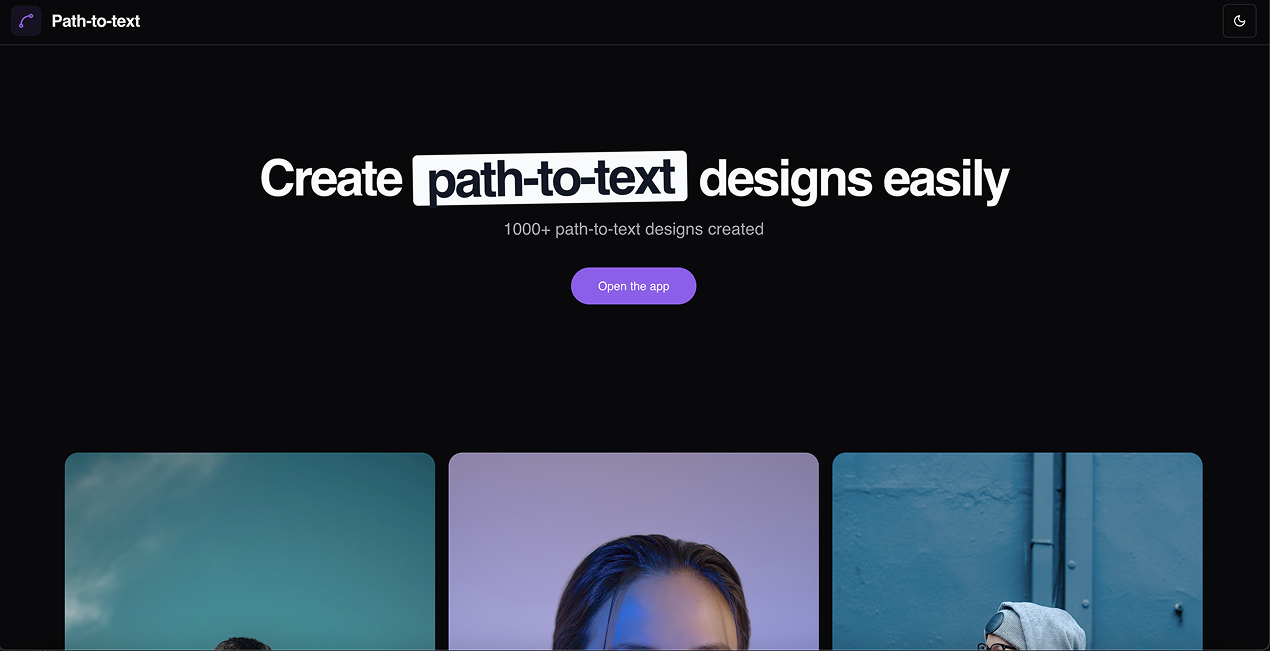Activate the theme switcher icon at top right
Viewport: 1270px width, 651px height.
point(1239,20)
